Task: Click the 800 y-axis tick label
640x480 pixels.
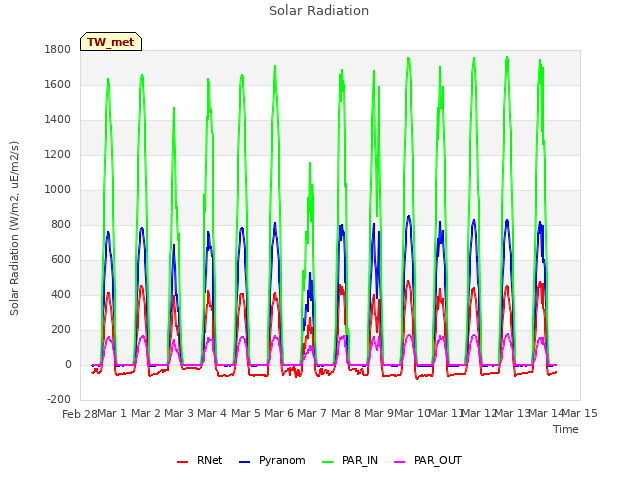Action: click(x=61, y=224)
